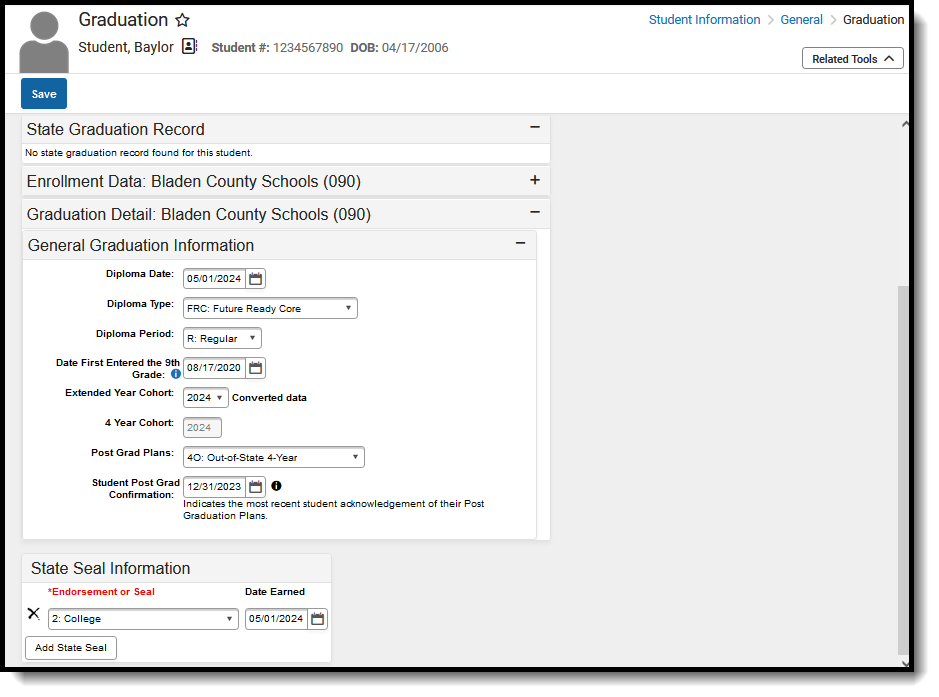The width and height of the screenshot is (939, 697).
Task: Collapse the General Graduation Information panel
Action: coord(520,243)
